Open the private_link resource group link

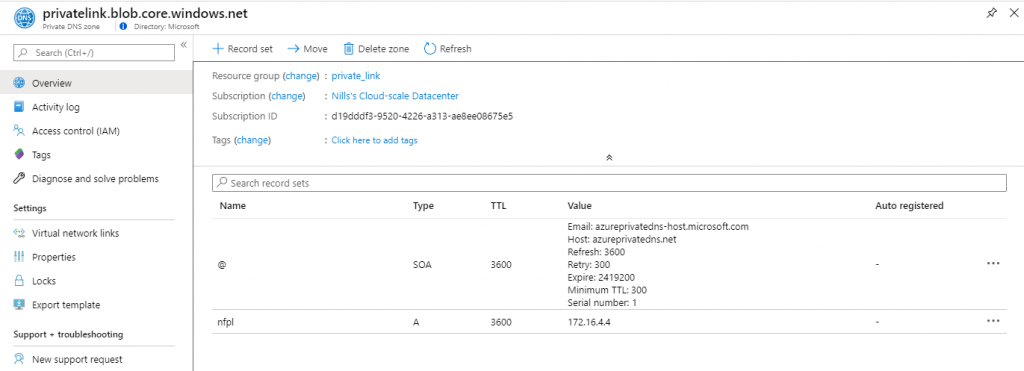pos(356,76)
